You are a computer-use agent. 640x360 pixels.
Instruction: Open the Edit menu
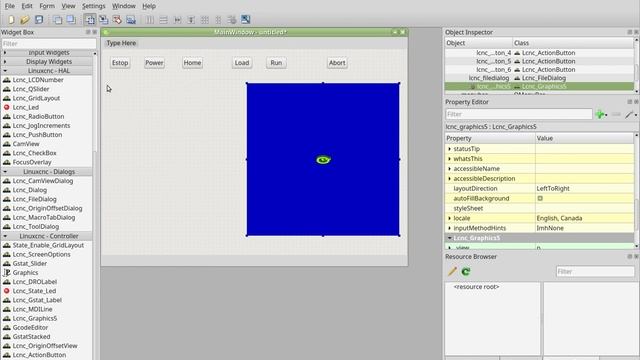tap(27, 6)
